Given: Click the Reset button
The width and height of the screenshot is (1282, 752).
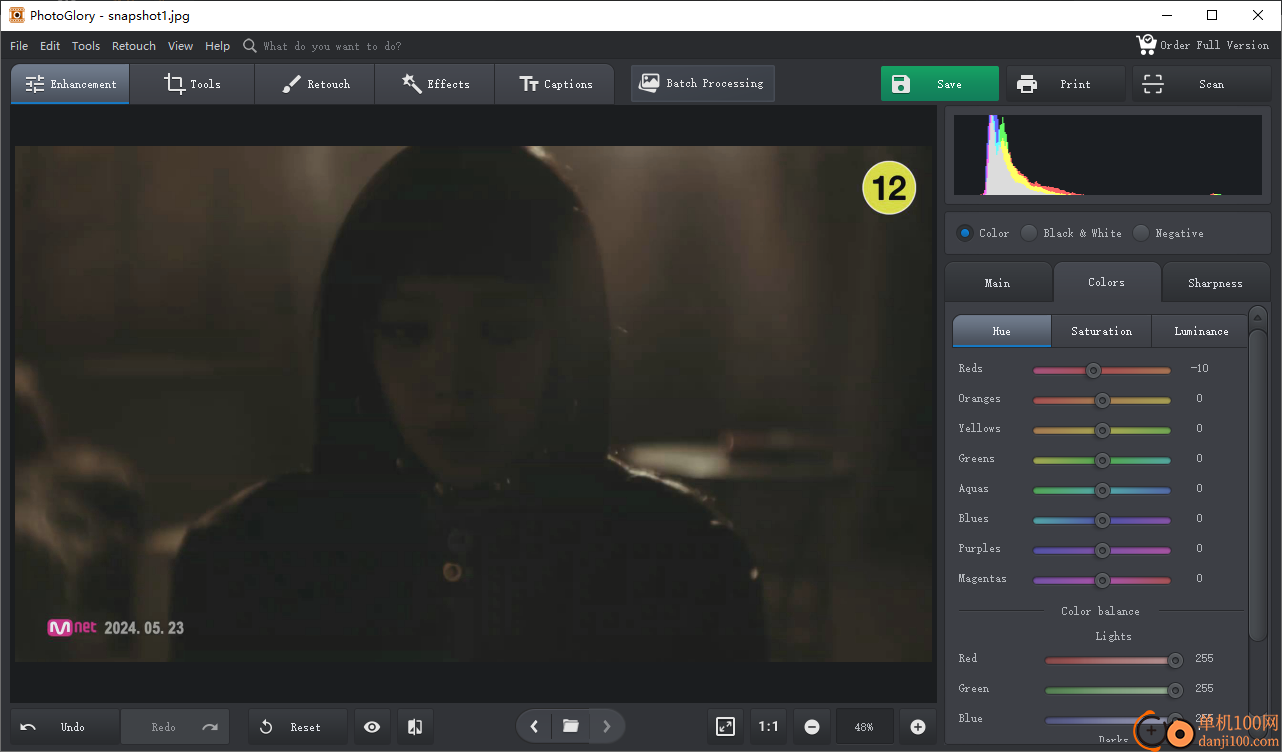Looking at the screenshot, I should pyautogui.click(x=298, y=727).
